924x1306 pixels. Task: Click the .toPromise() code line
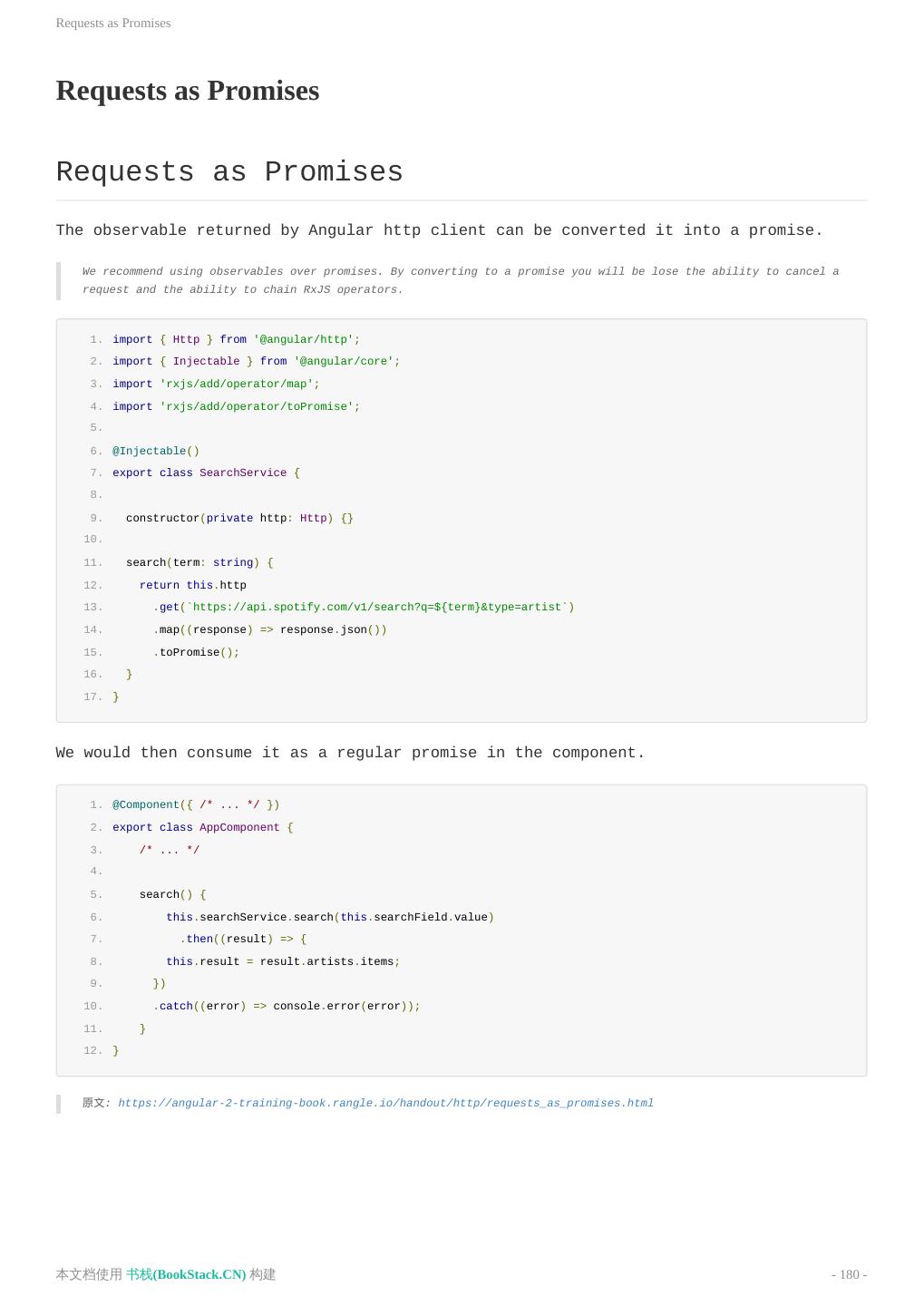click(196, 653)
